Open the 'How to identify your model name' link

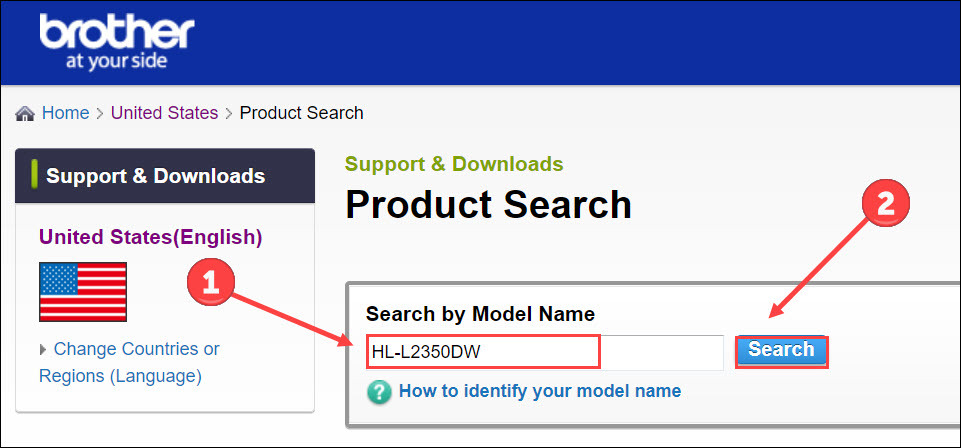(x=540, y=391)
